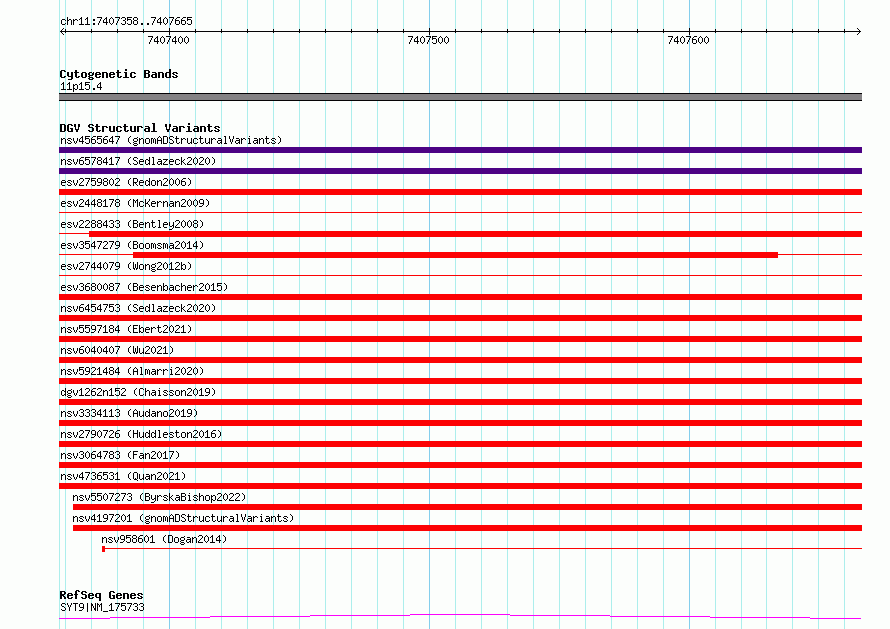Click the 7407400 ruler tick label
Image resolution: width=890 pixels, height=629 pixels.
tap(168, 40)
